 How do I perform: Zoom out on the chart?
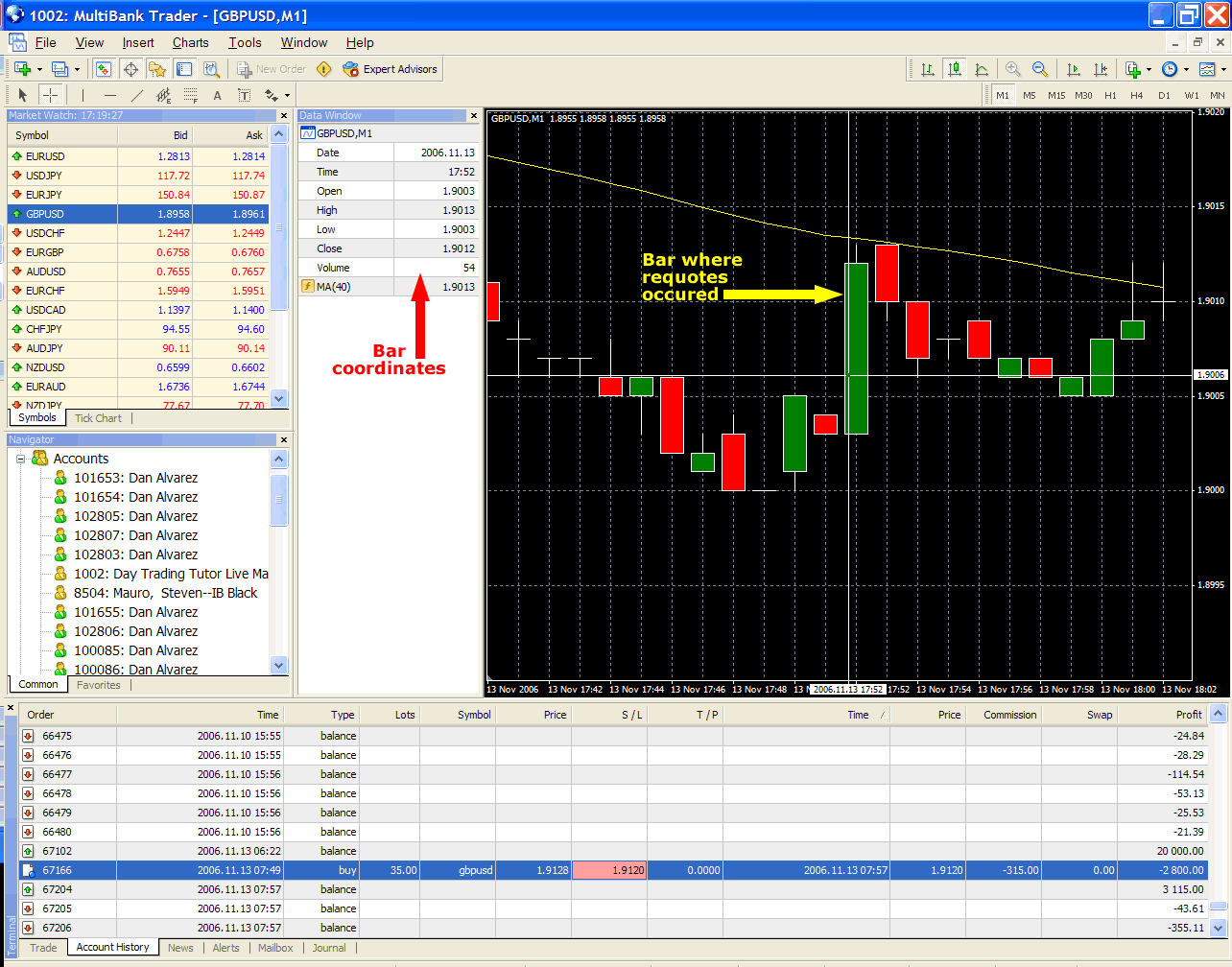pyautogui.click(x=1039, y=69)
